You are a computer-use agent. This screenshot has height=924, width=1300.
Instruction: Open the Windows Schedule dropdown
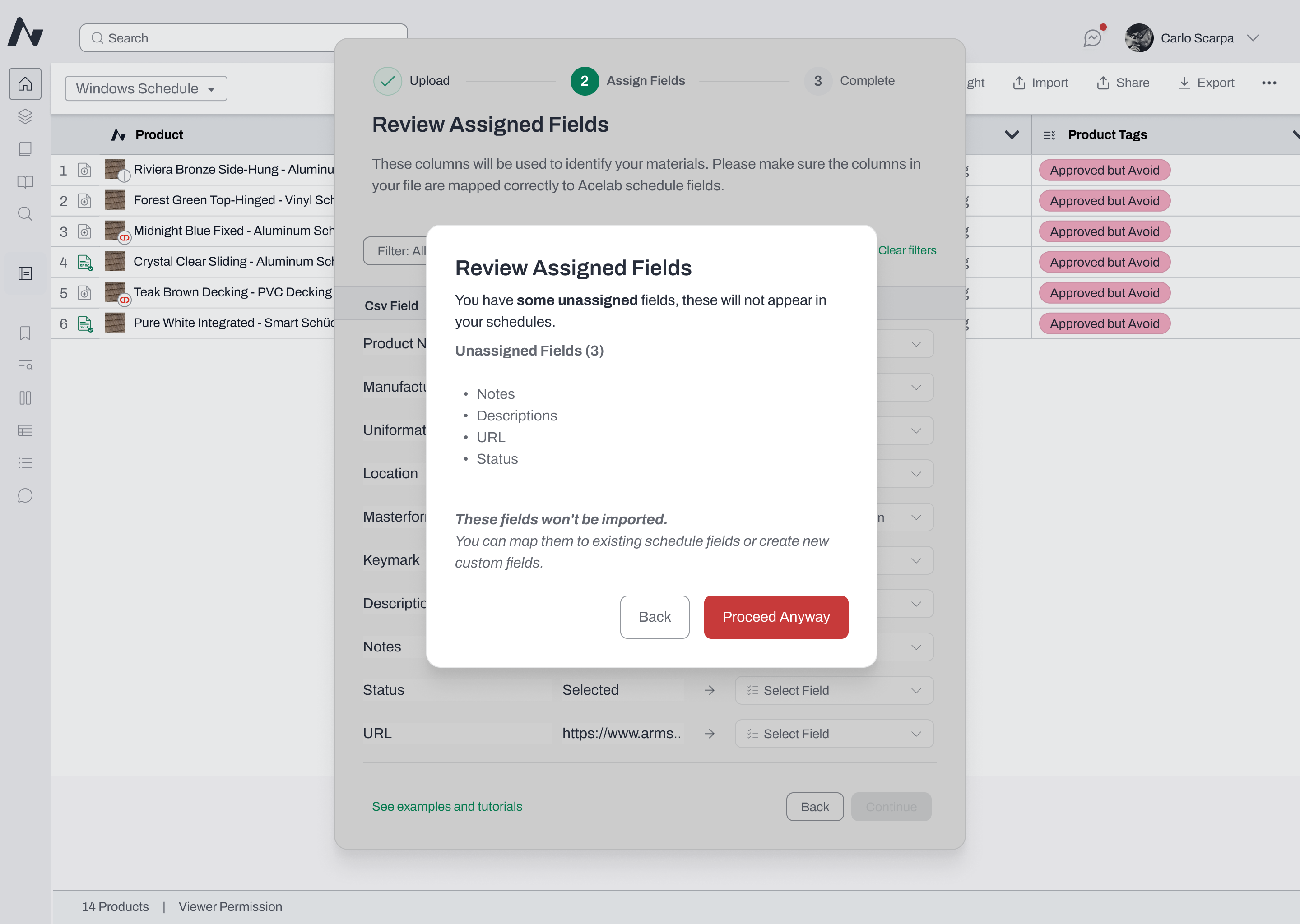point(146,89)
